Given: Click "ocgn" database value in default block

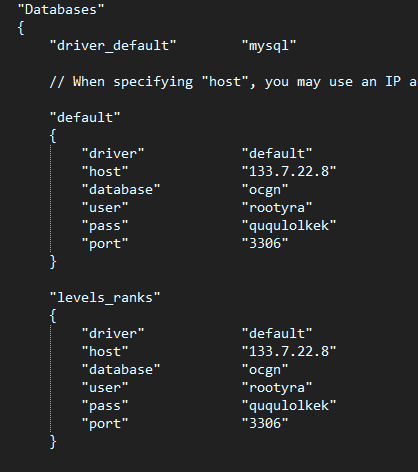Looking at the screenshot, I should tap(265, 190).
